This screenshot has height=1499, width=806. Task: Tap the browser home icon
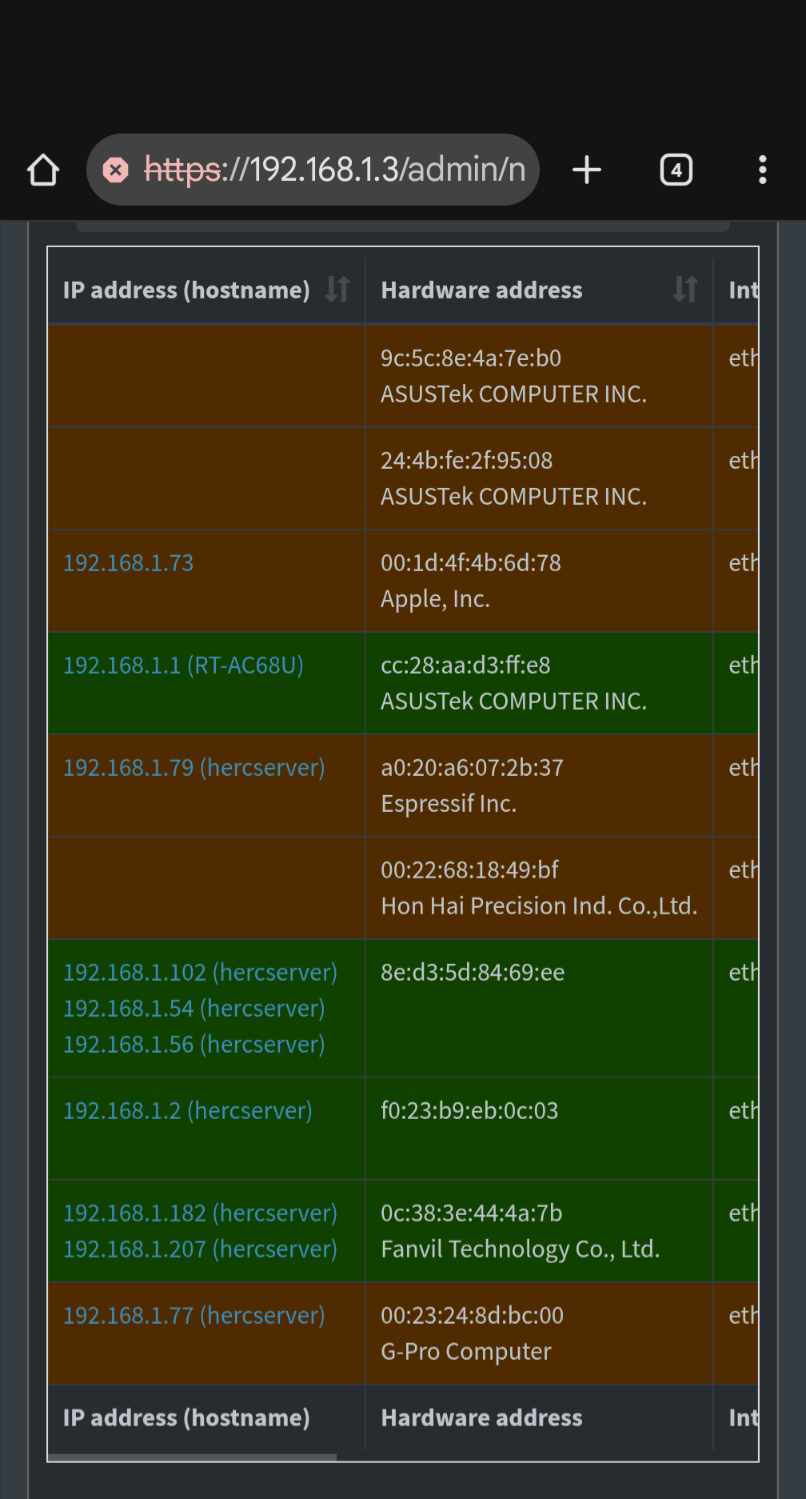click(43, 170)
